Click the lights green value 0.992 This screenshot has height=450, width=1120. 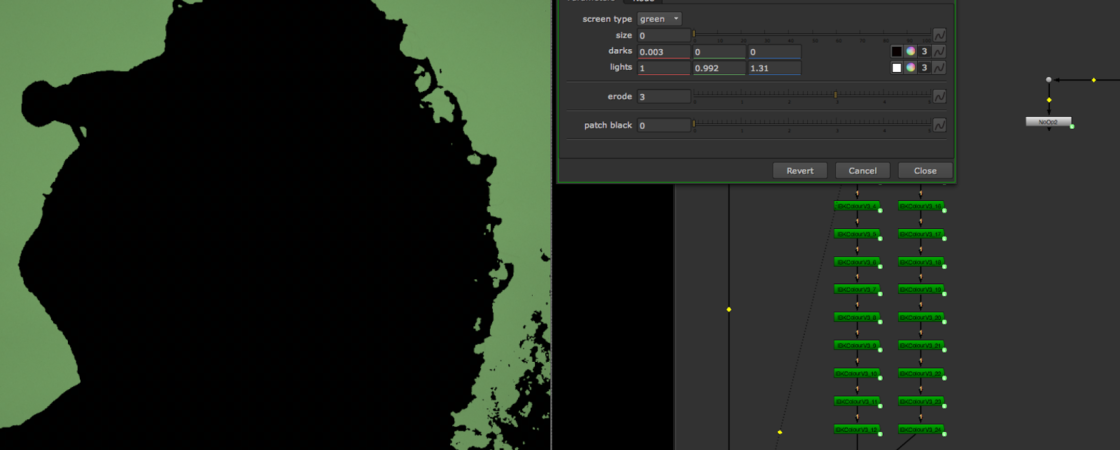point(719,69)
